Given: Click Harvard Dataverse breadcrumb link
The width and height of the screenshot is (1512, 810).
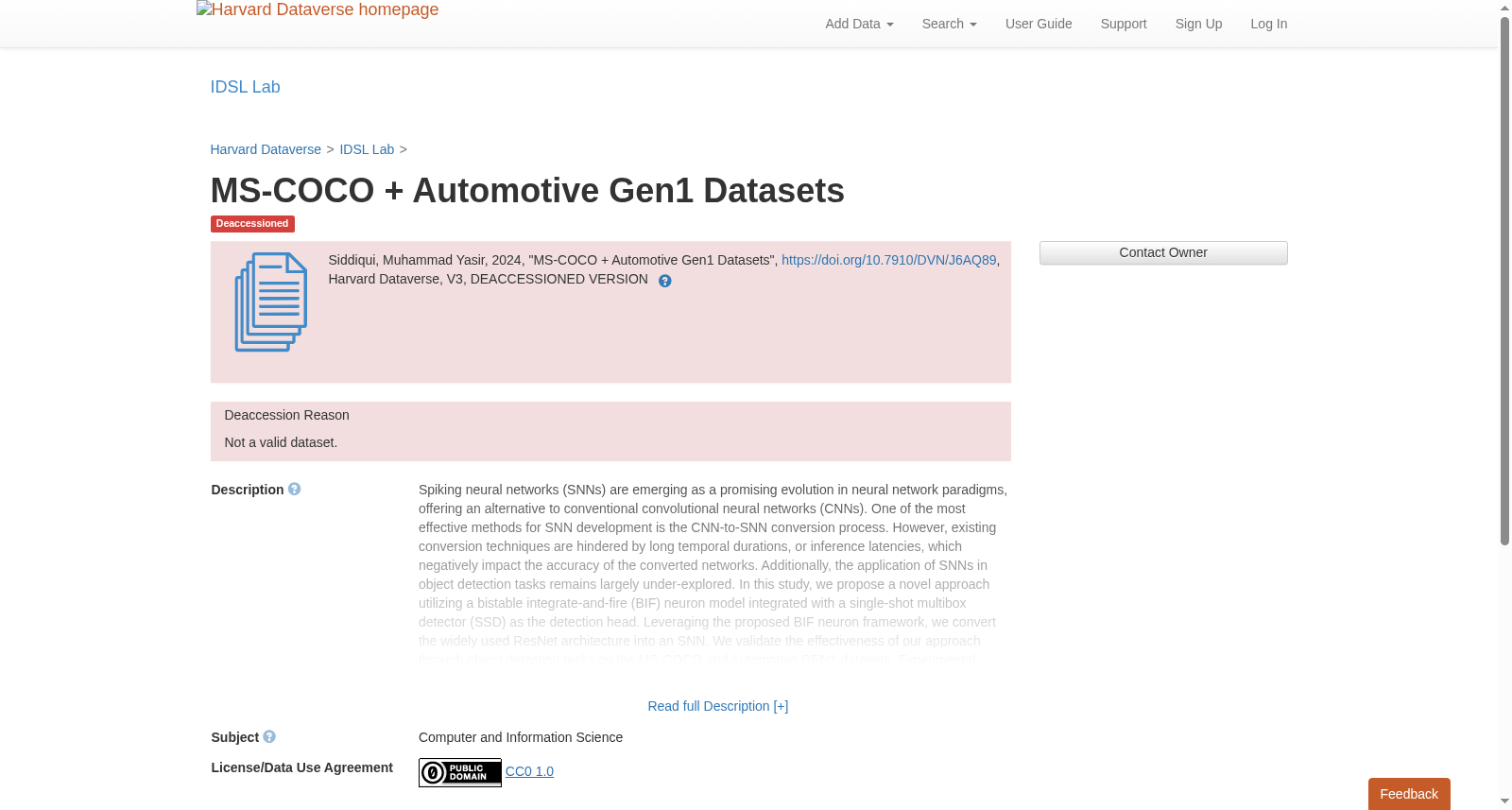Looking at the screenshot, I should coord(266,149).
